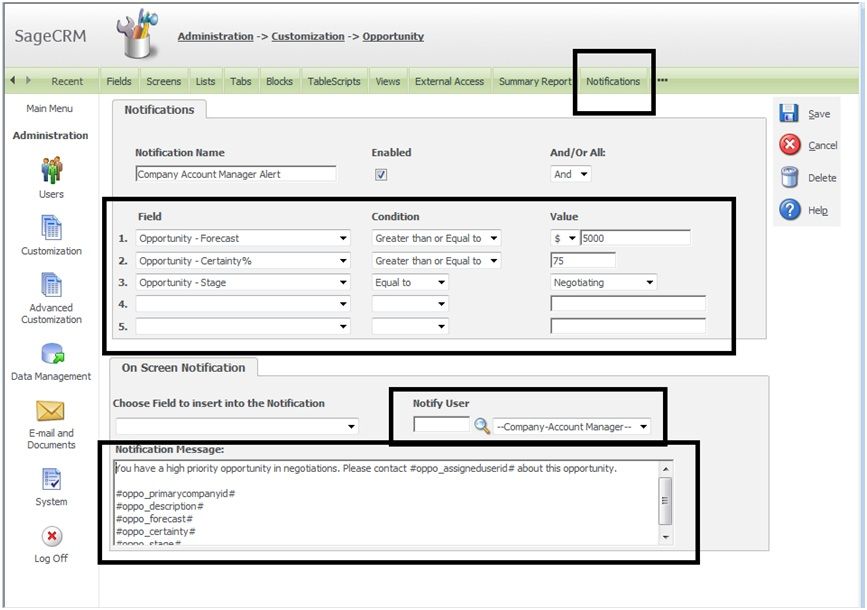
Task: Switch to the Views tab
Action: [388, 81]
